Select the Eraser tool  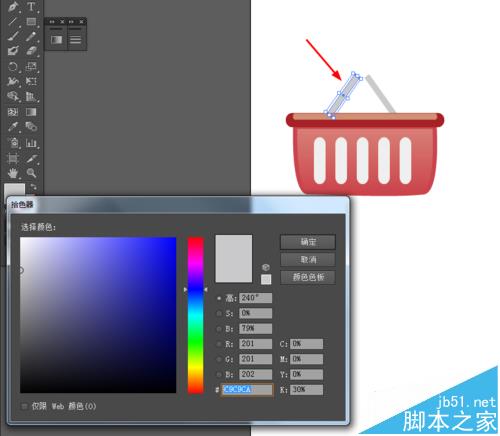pyautogui.click(x=31, y=51)
